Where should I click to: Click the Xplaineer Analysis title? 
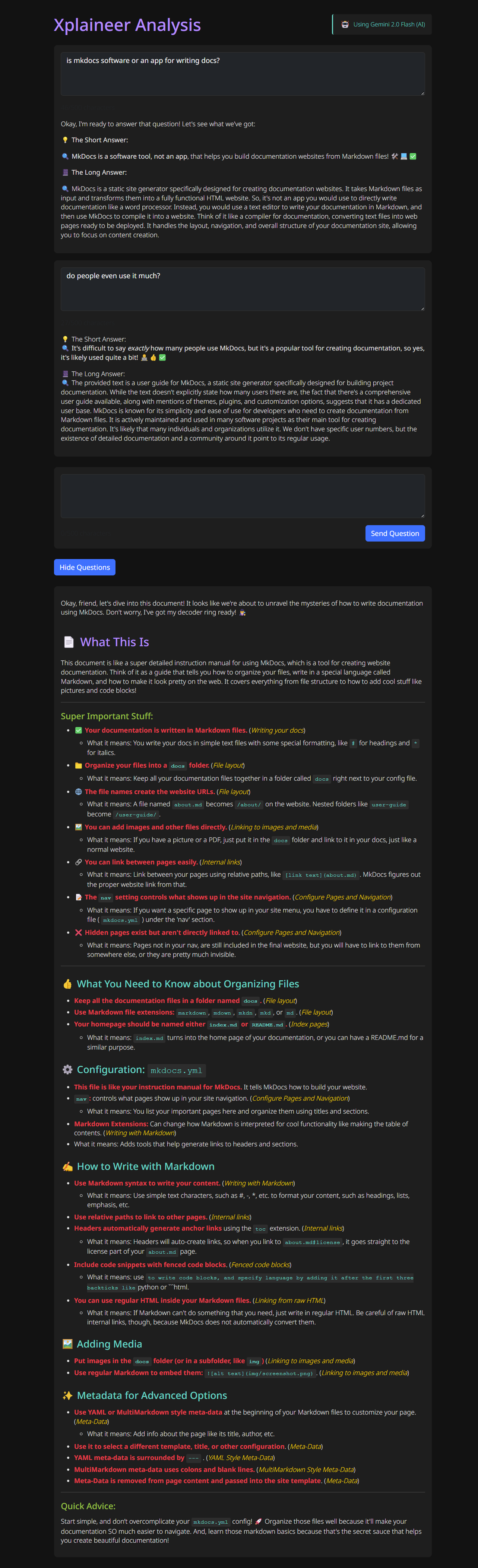click(x=127, y=25)
